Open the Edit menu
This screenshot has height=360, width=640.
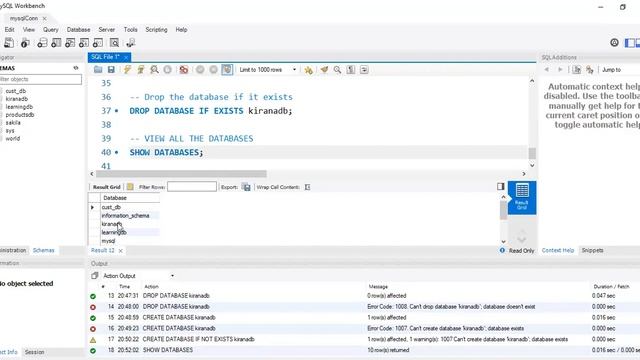pos(9,29)
